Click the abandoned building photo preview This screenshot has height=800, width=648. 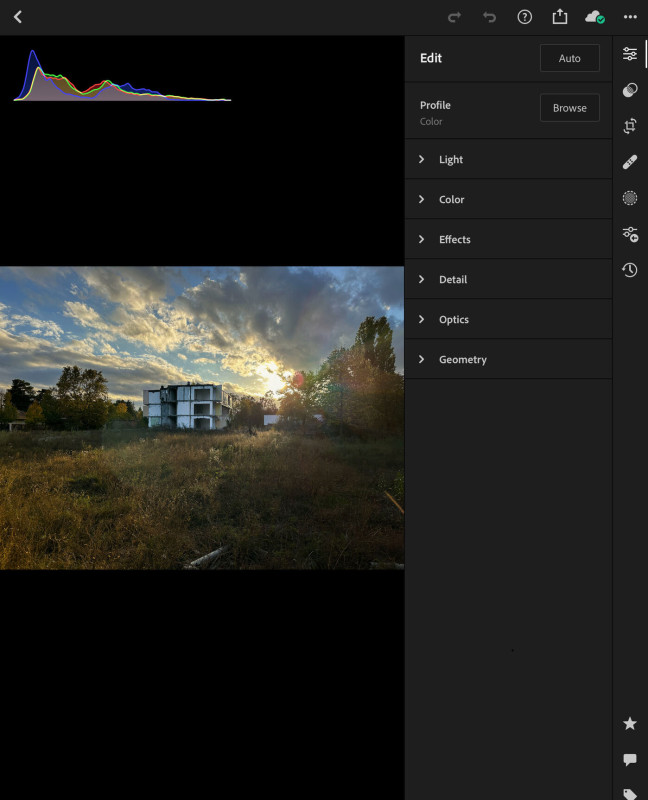click(202, 417)
